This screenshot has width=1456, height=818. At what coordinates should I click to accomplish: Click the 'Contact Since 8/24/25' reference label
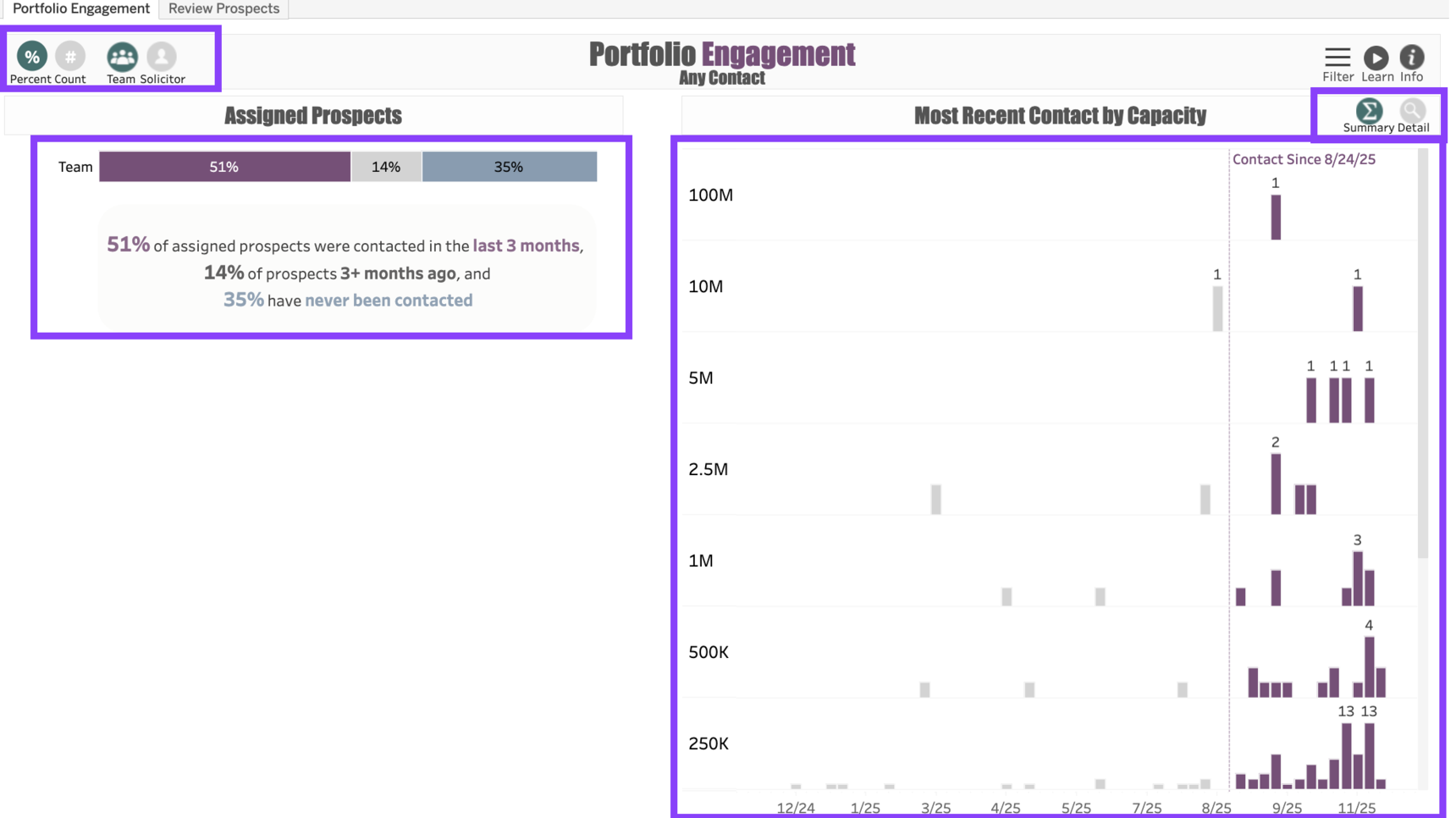click(x=1304, y=159)
